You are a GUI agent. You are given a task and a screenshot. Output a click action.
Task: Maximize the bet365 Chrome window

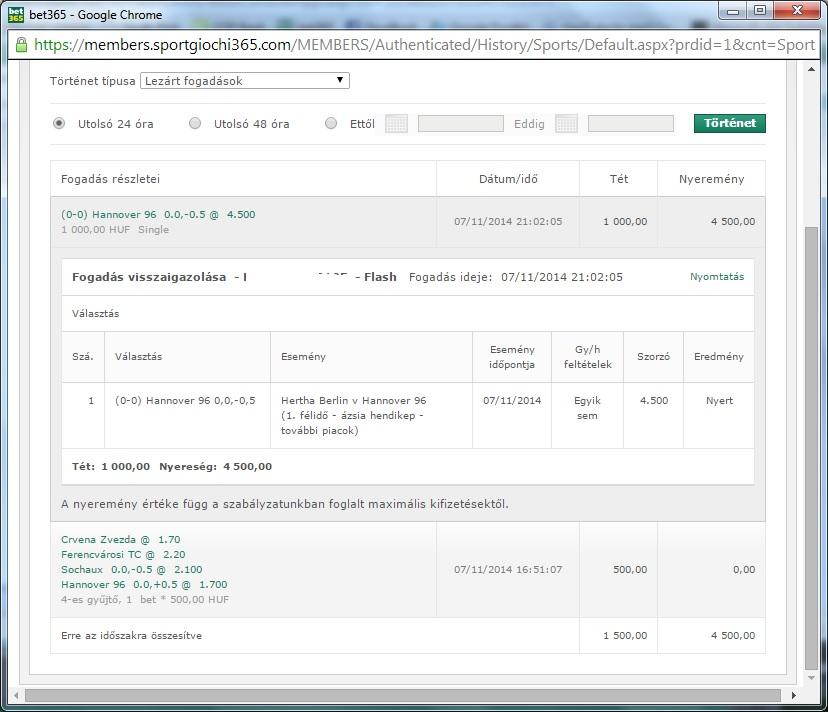click(x=760, y=11)
